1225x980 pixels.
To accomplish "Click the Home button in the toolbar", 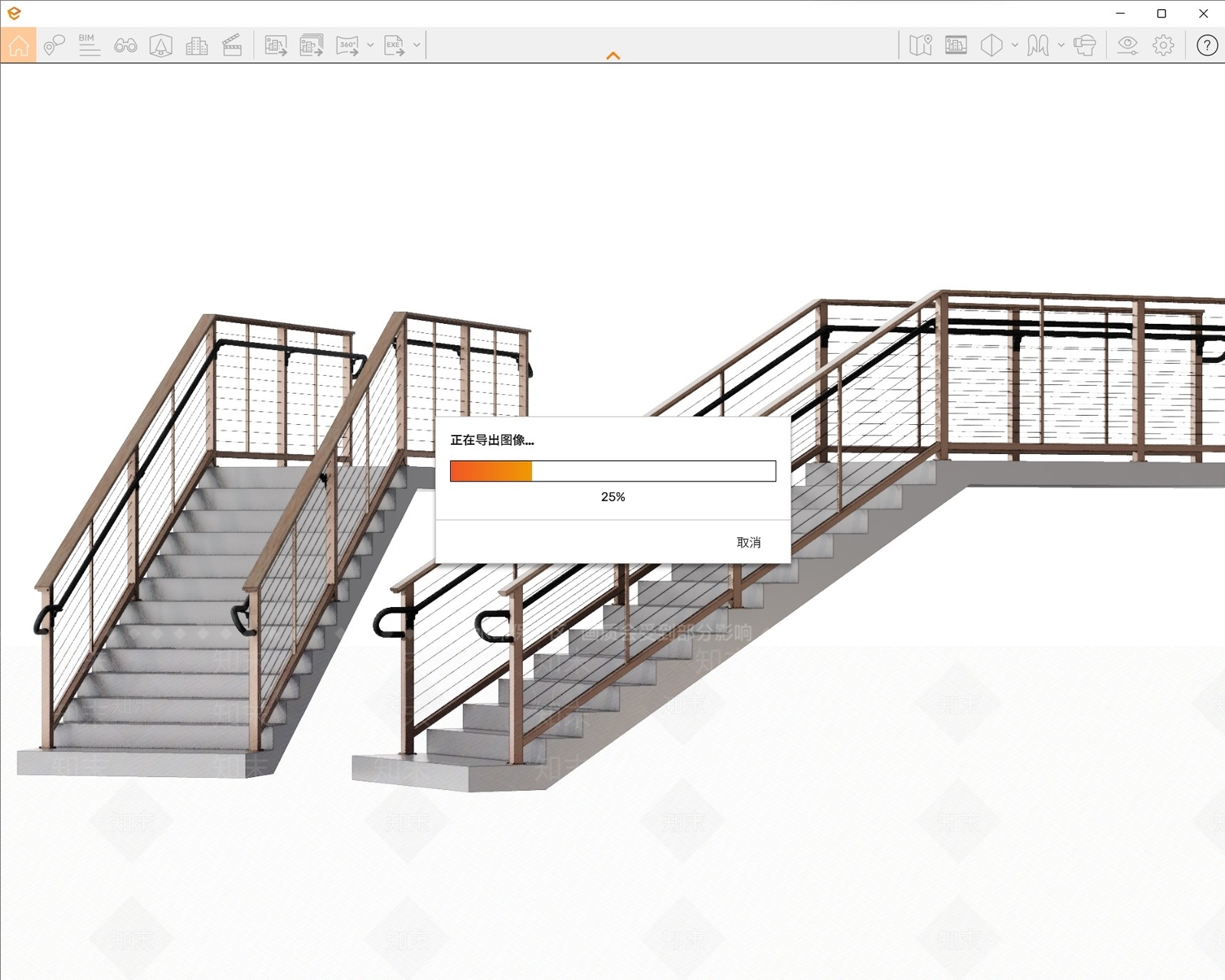I will pos(18,45).
